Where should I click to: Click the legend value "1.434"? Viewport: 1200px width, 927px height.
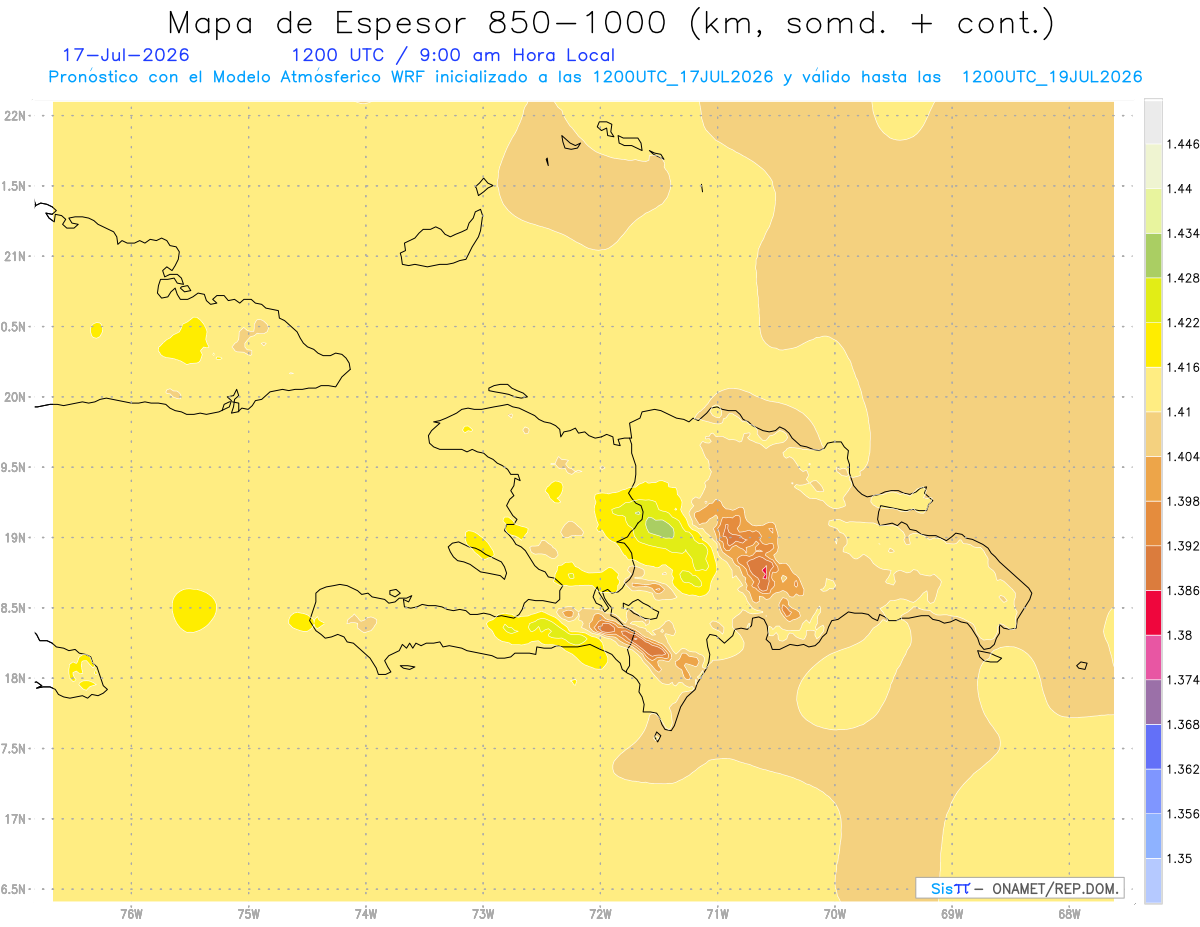1183,234
